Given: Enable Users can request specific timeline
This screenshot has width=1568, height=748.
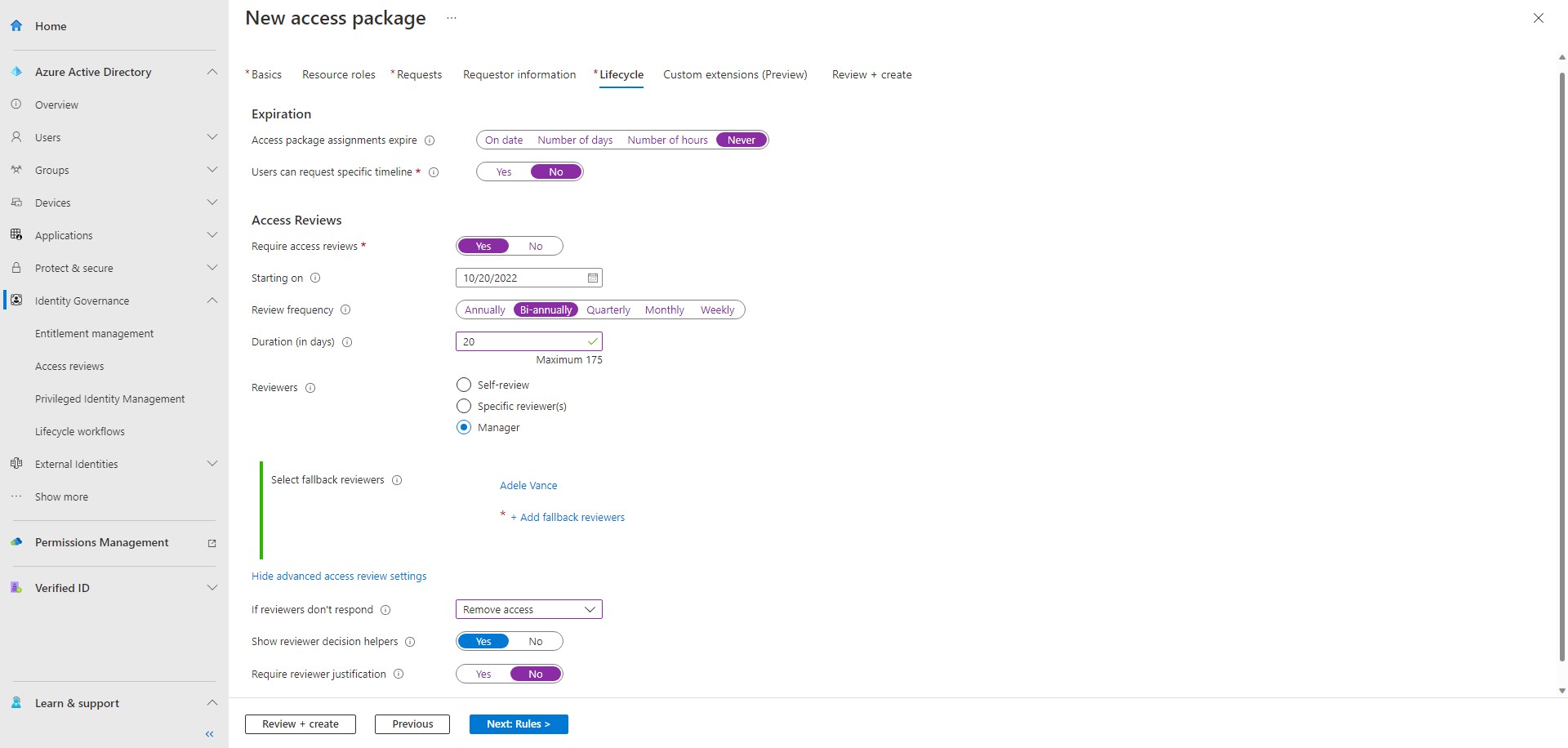Looking at the screenshot, I should click(x=504, y=171).
